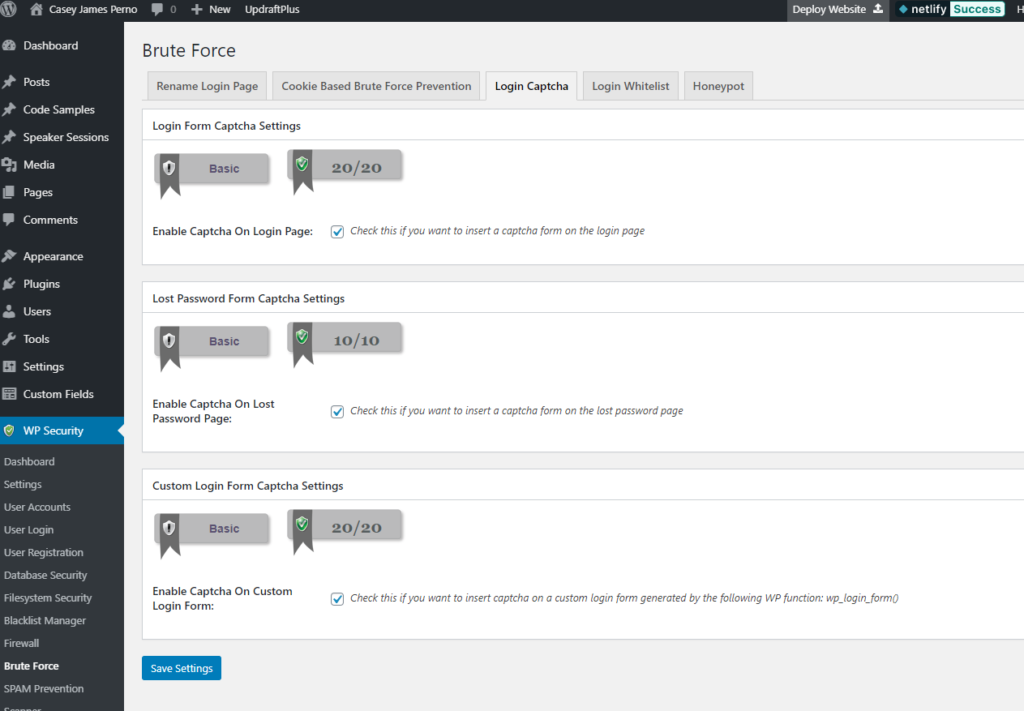Click the Media icon in sidebar
The image size is (1024, 711).
[x=9, y=165]
